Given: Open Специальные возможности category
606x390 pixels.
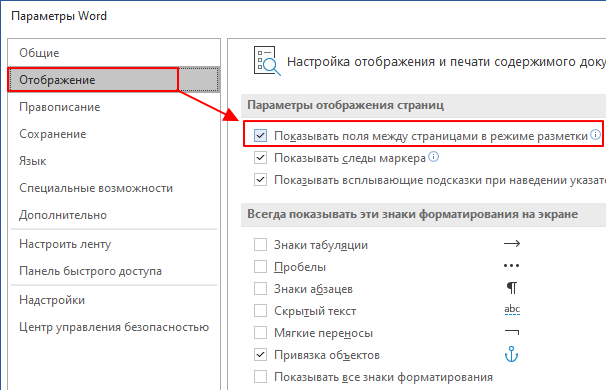Looking at the screenshot, I should point(114,188).
